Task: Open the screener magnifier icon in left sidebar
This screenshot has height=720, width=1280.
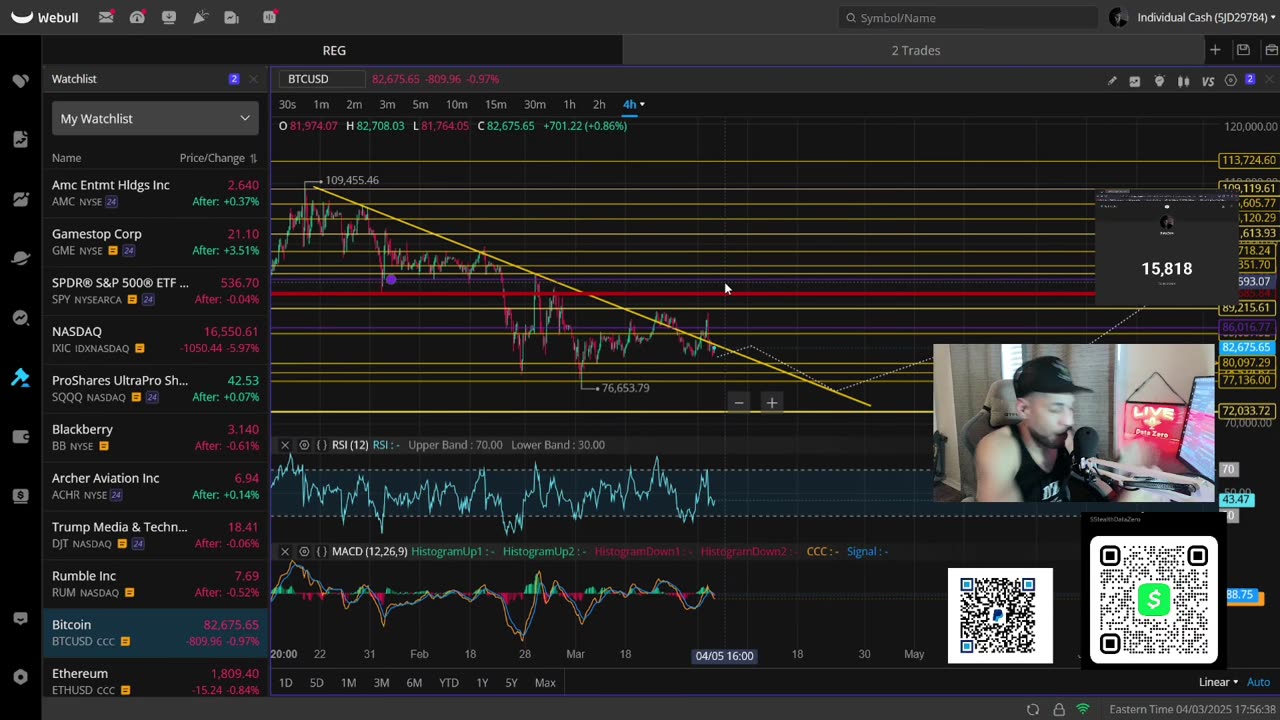Action: click(x=20, y=318)
